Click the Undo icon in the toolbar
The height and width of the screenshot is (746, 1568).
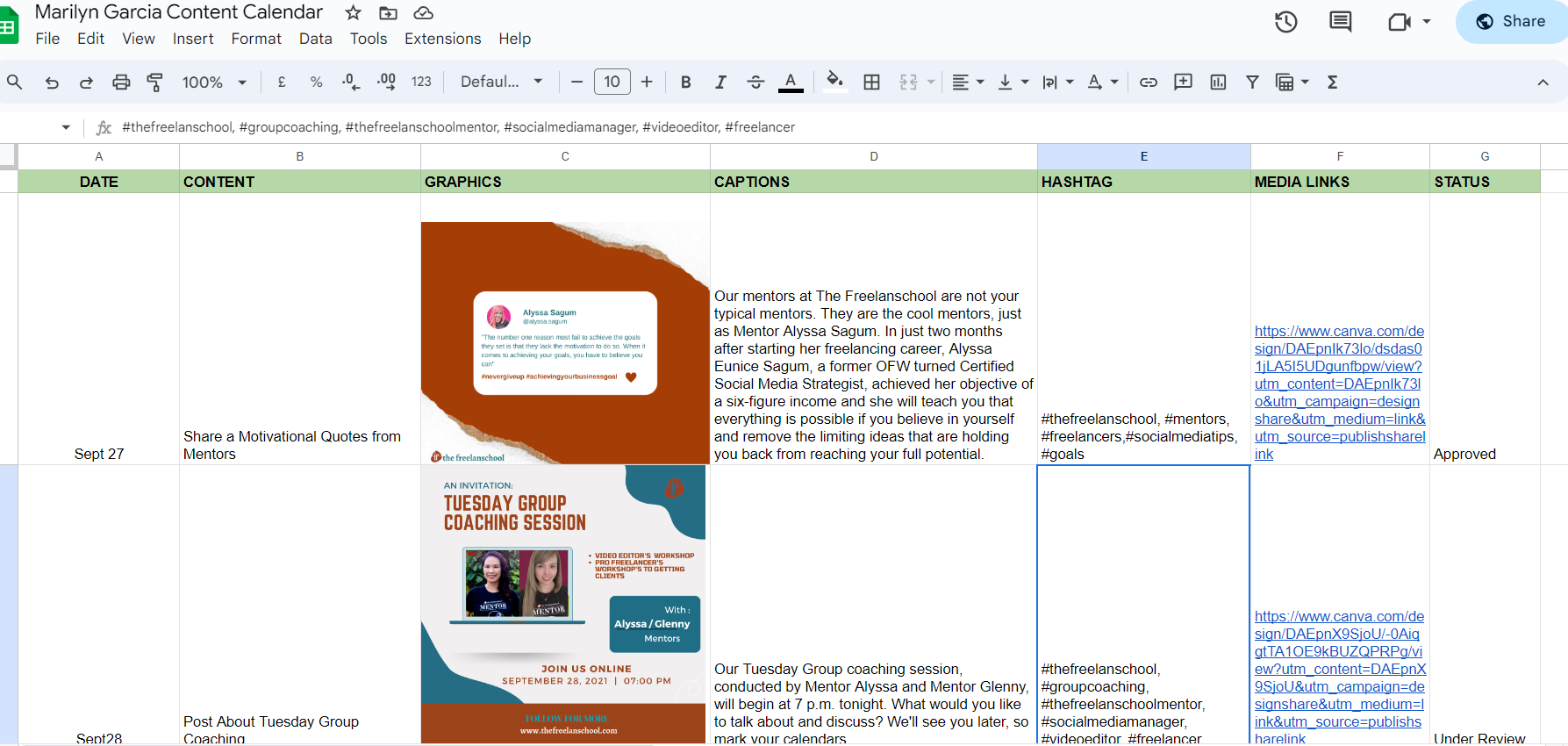tap(52, 82)
